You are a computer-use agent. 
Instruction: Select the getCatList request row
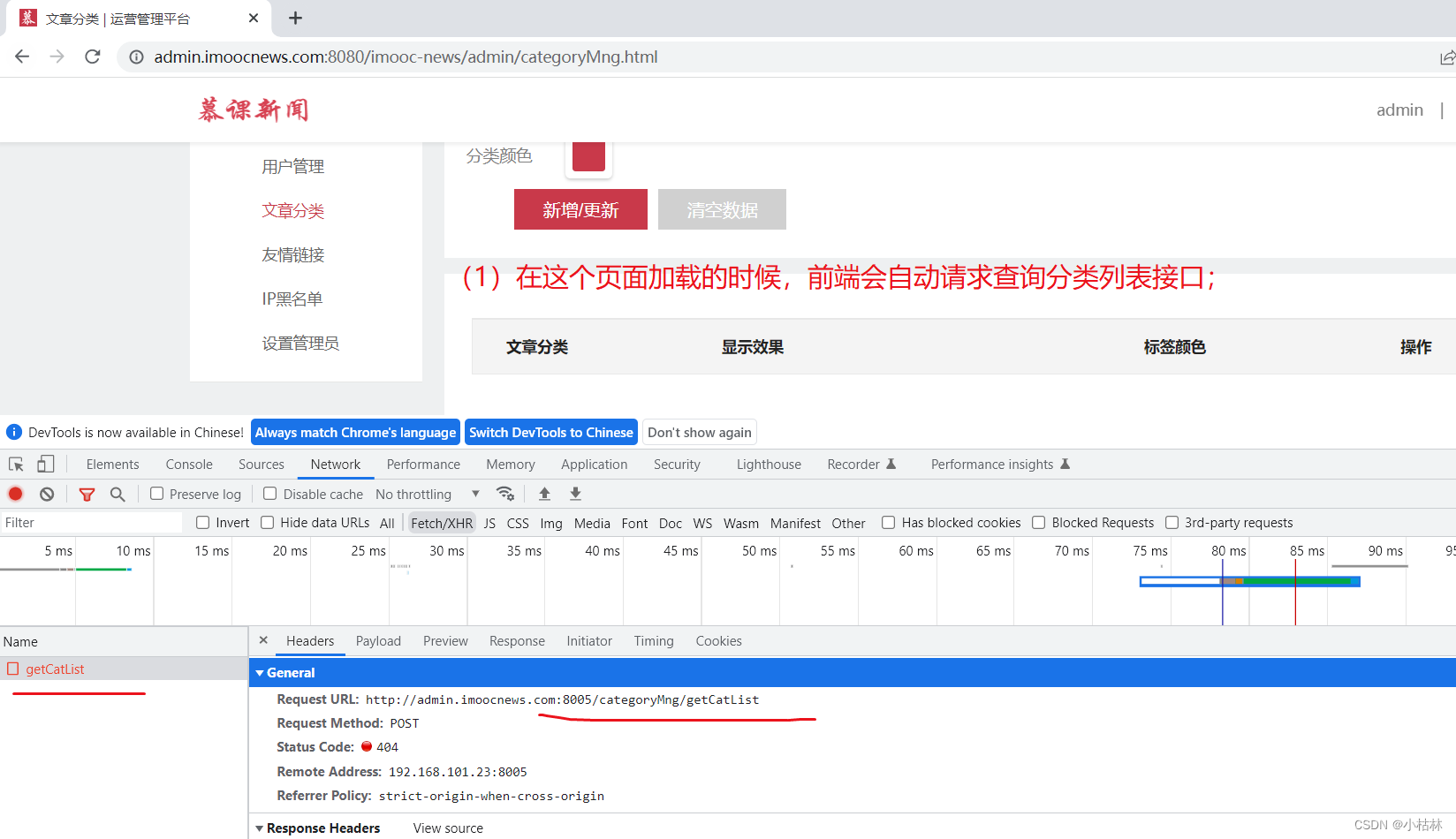(55, 669)
